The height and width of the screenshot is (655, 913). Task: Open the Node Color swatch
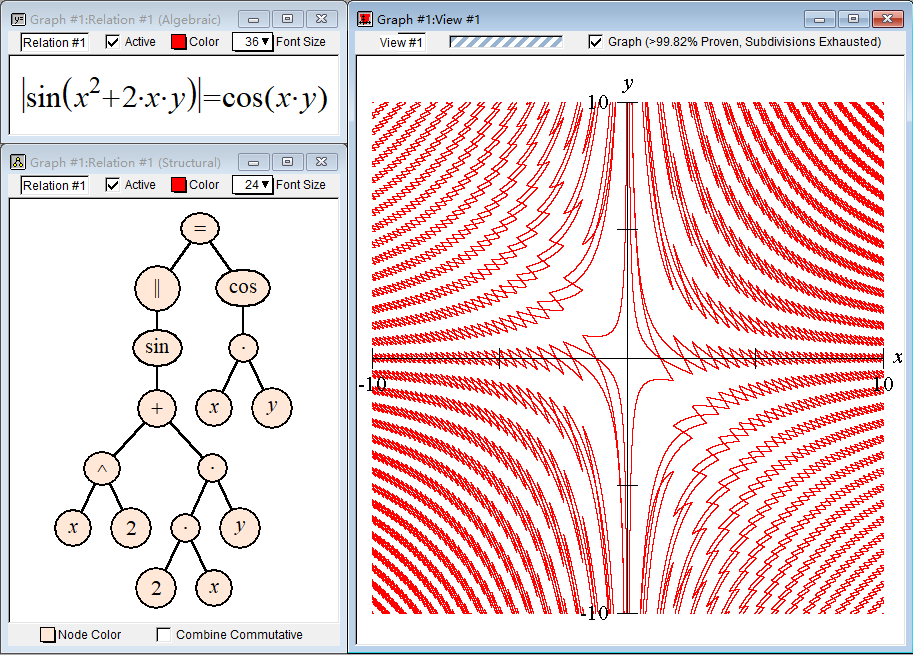[x=48, y=635]
